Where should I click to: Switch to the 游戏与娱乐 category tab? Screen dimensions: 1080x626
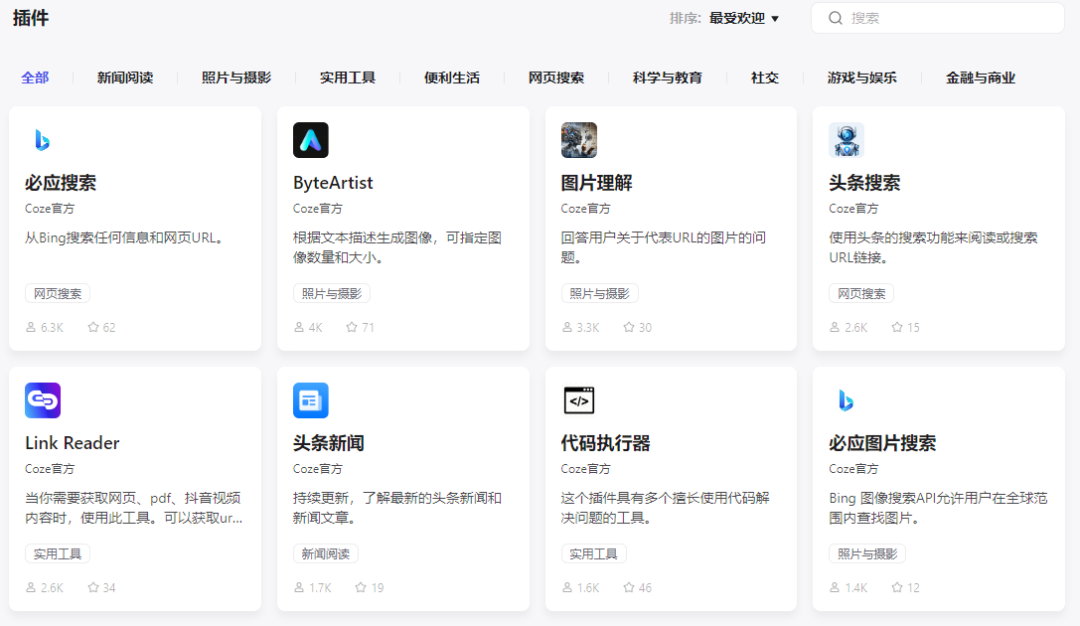coord(863,77)
